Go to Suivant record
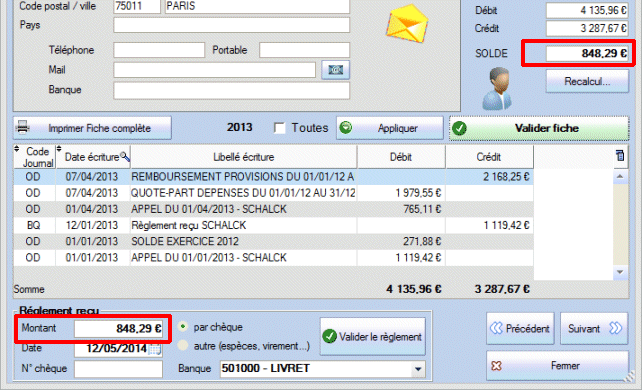Screen dimensions: 642x390 click(594, 328)
